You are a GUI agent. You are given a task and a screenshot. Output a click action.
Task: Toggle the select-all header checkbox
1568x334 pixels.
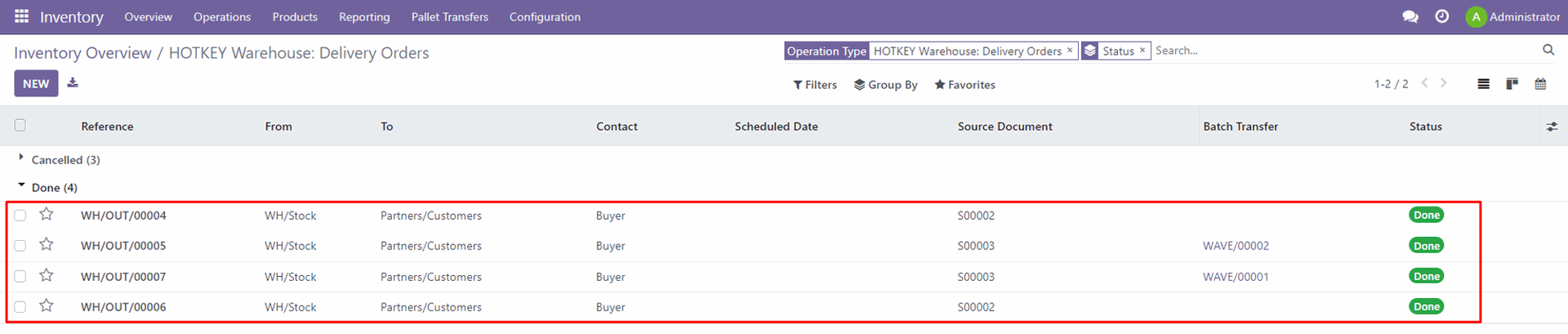pos(20,125)
